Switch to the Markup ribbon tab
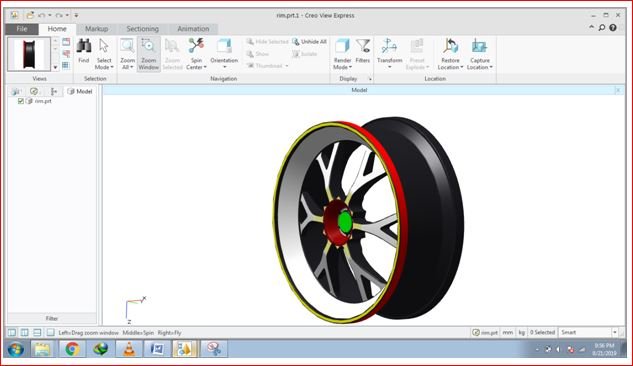 pyautogui.click(x=96, y=29)
